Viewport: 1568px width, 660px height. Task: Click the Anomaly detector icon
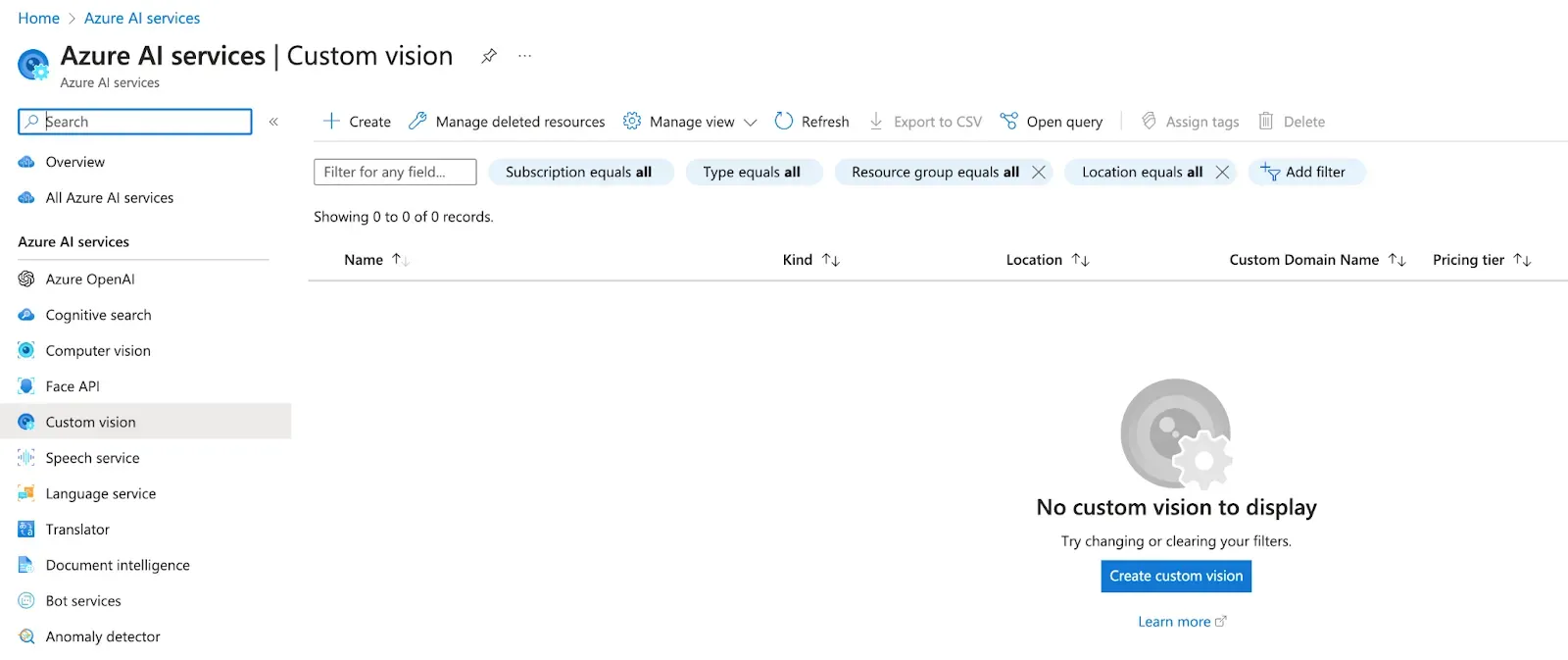coord(26,636)
